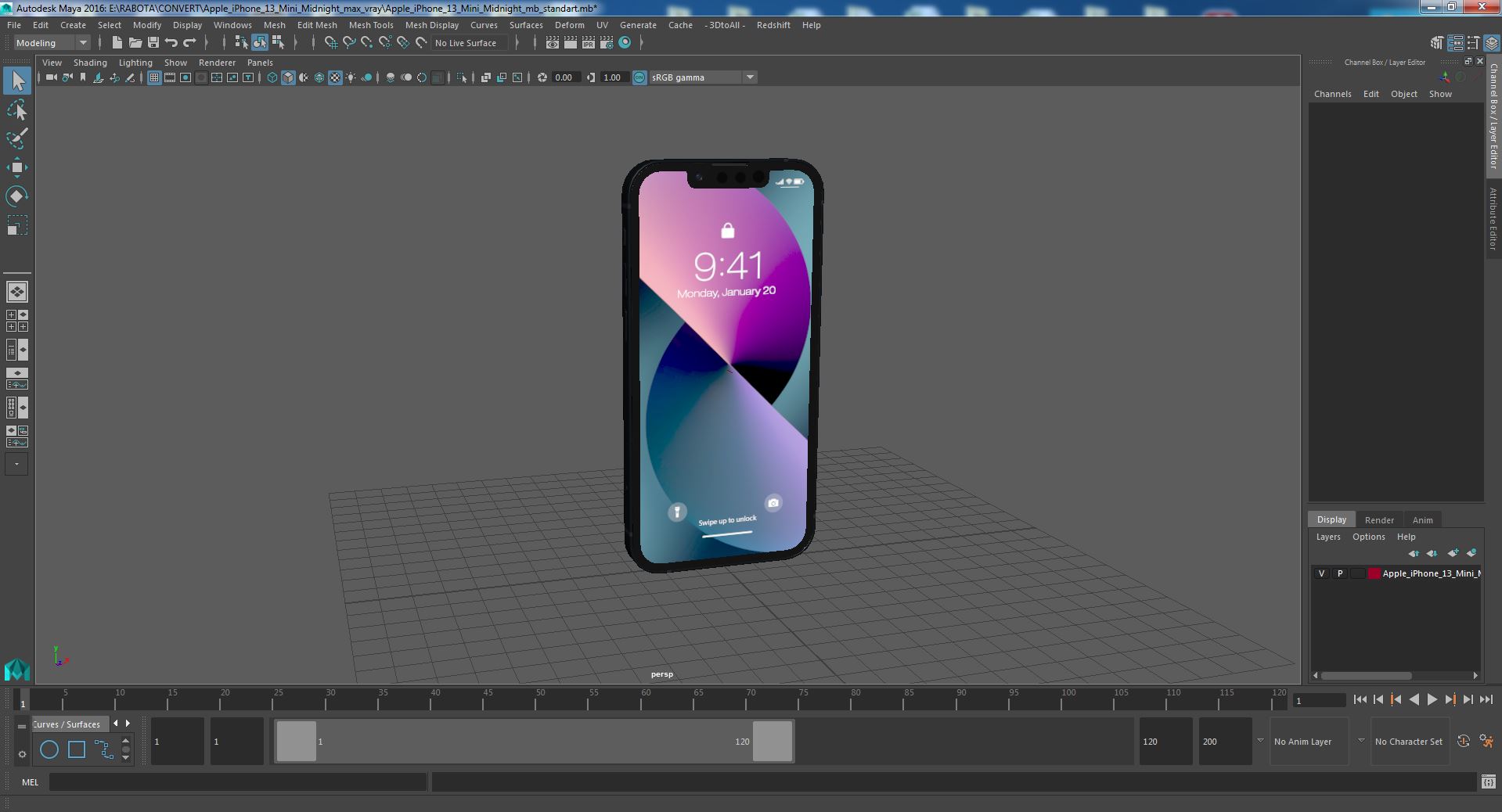Screen dimensions: 1502x812
Task: Toggle playback P for Apple_iPhone layer
Action: (1340, 573)
